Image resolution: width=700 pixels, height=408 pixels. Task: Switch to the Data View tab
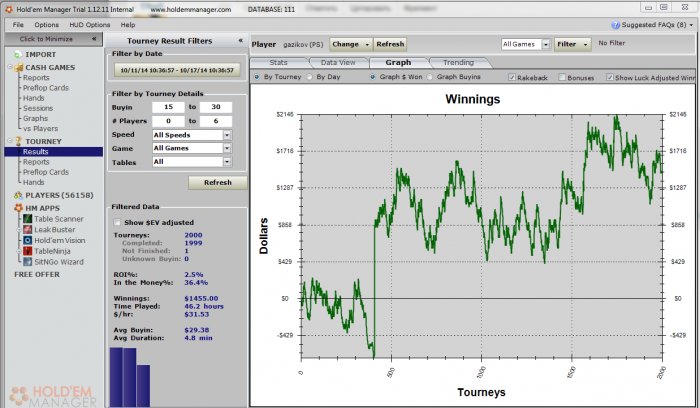coord(338,62)
